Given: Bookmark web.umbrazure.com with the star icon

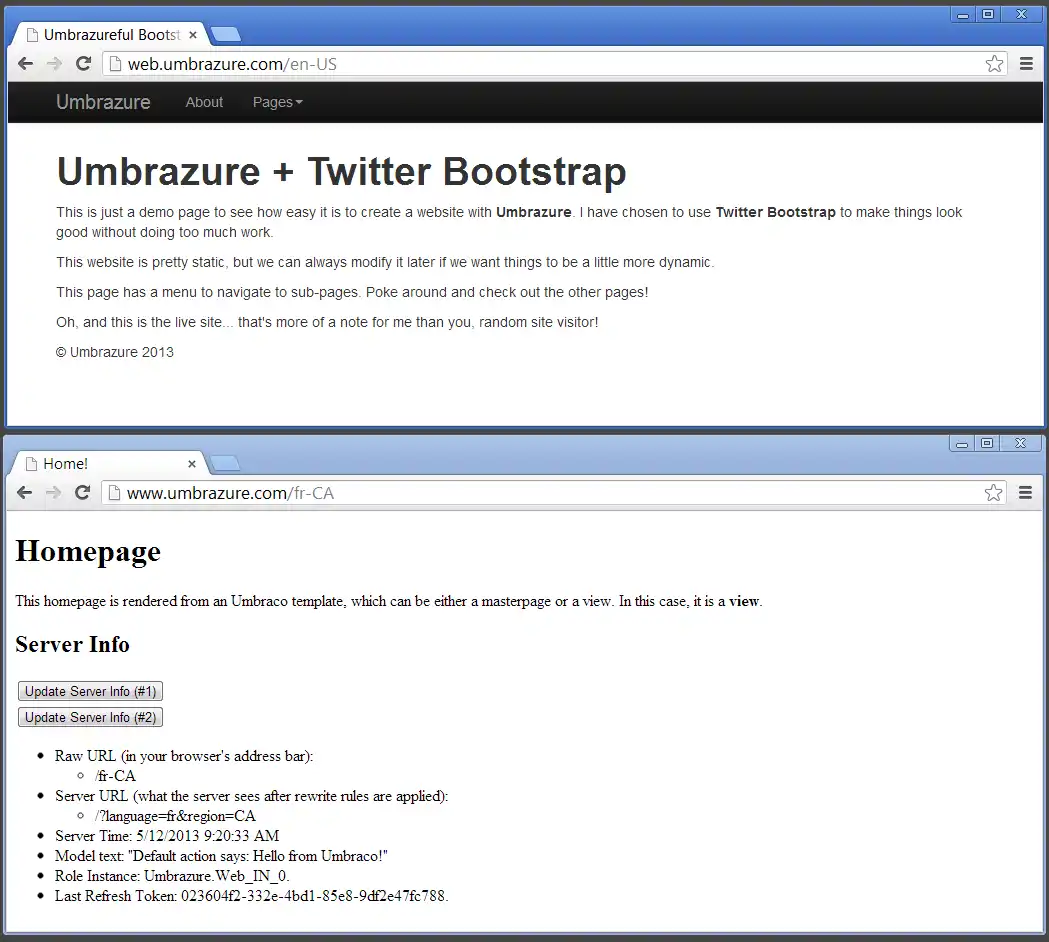Looking at the screenshot, I should [x=994, y=64].
